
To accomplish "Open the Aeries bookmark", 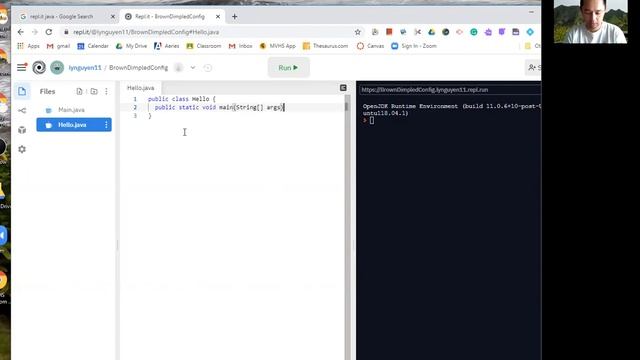I will [x=167, y=46].
